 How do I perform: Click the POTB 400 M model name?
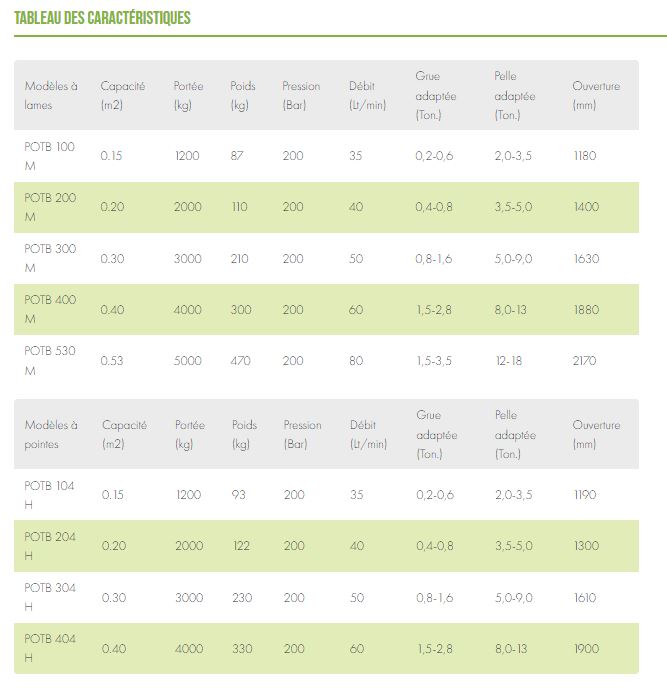coord(49,309)
